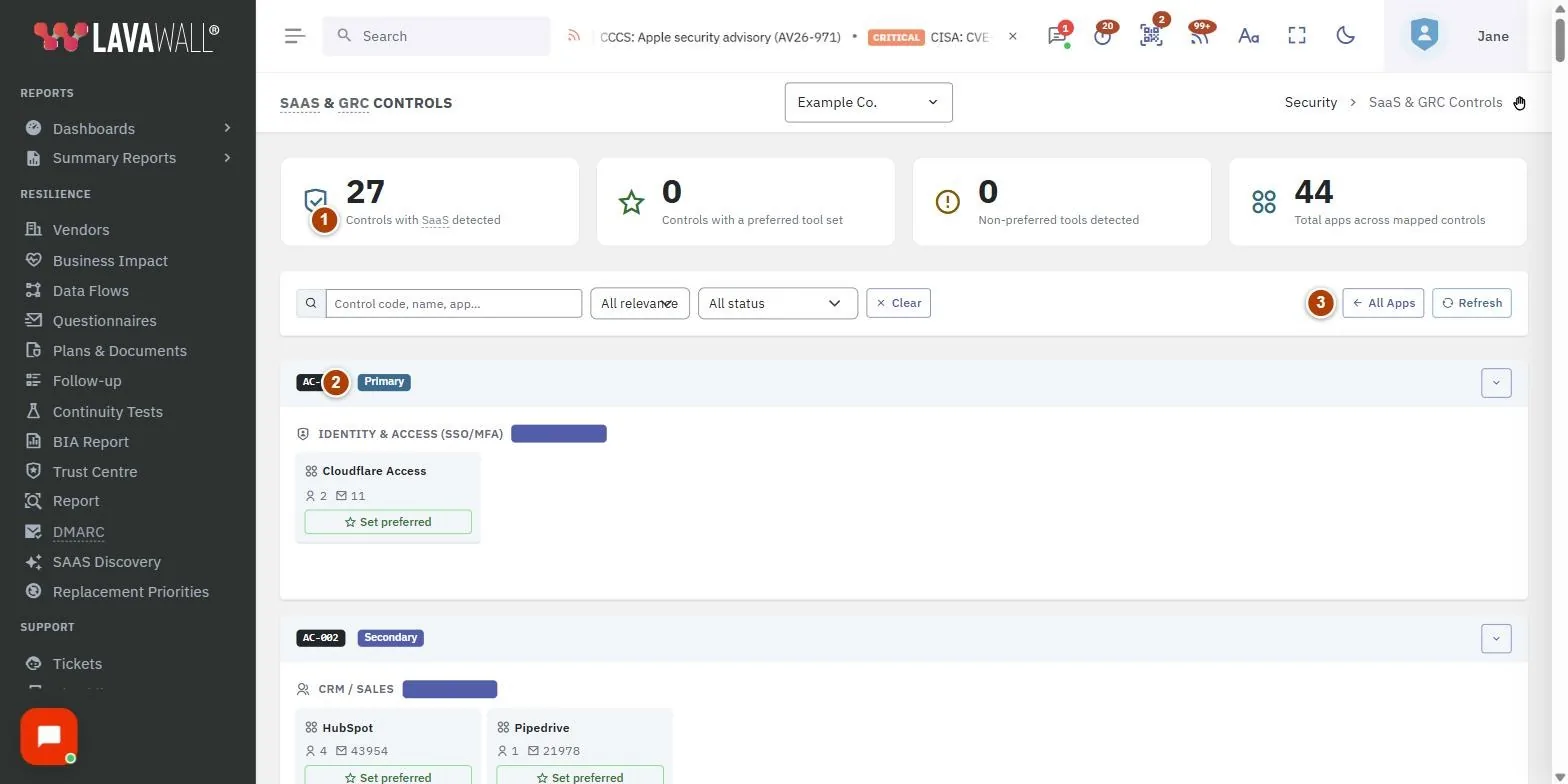Collapse the first Primary control card

[x=1496, y=382]
